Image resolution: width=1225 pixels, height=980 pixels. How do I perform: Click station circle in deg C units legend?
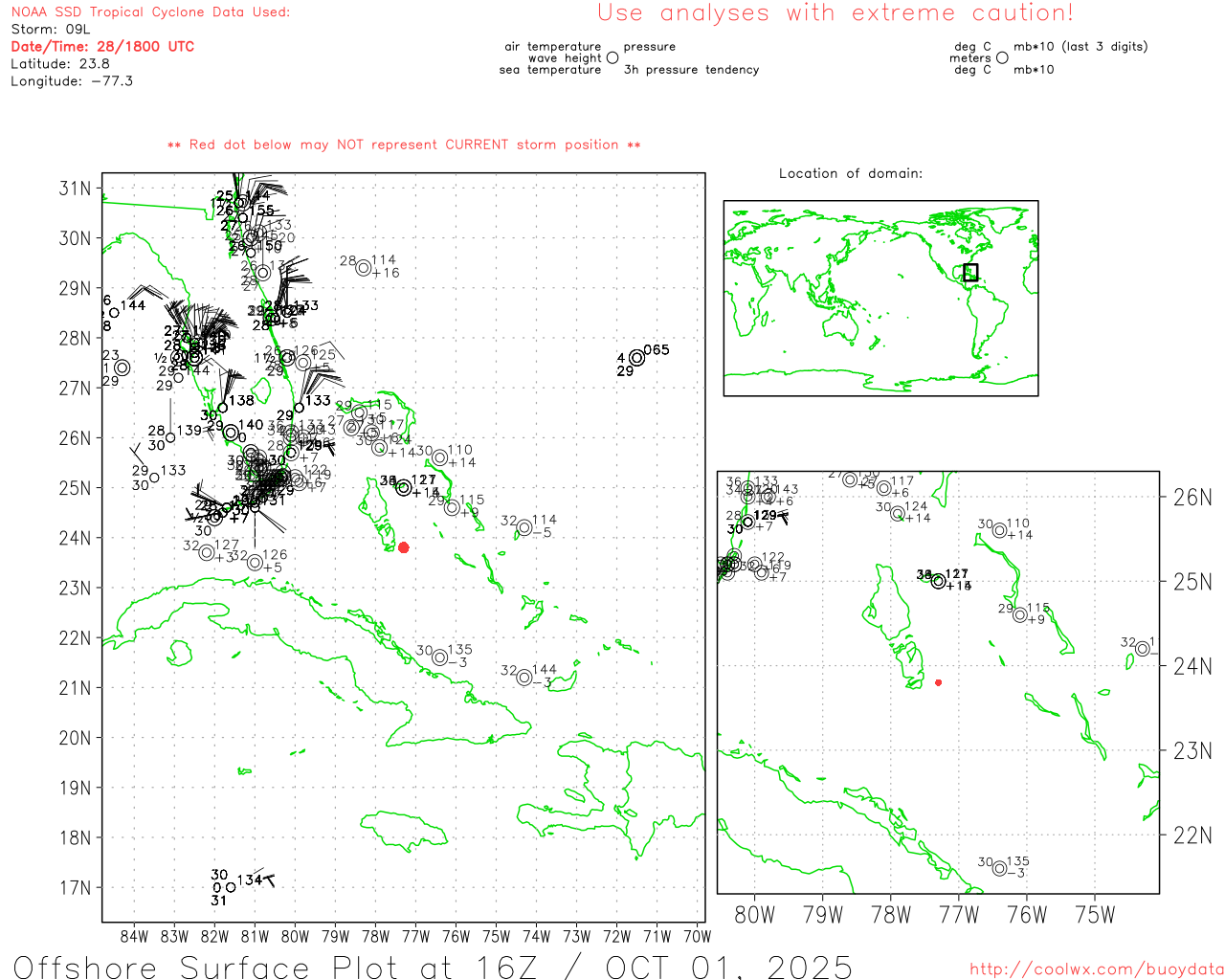pyautogui.click(x=1002, y=58)
